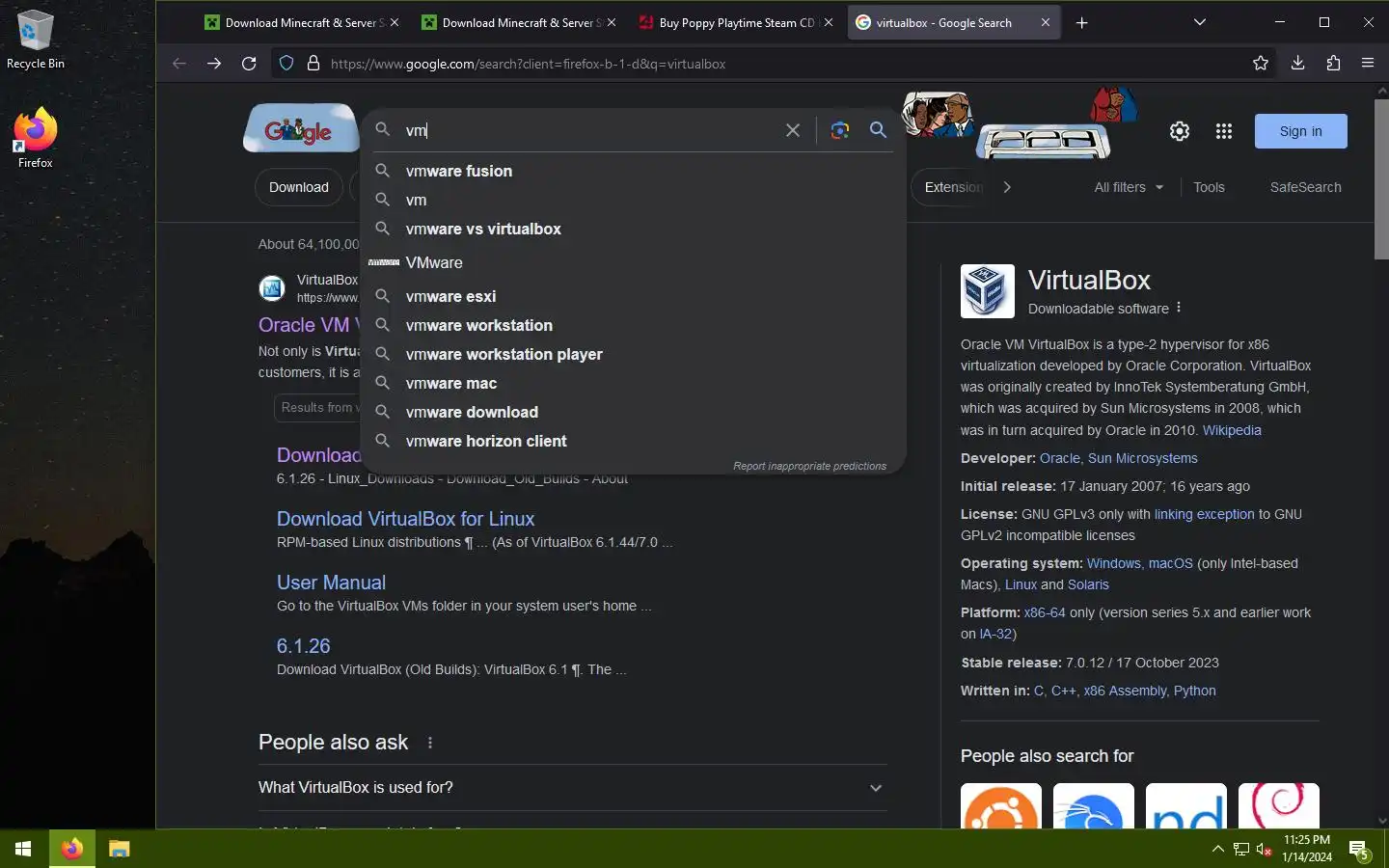Close the first Download Minecraft tab
This screenshot has width=1389, height=868.
click(394, 22)
